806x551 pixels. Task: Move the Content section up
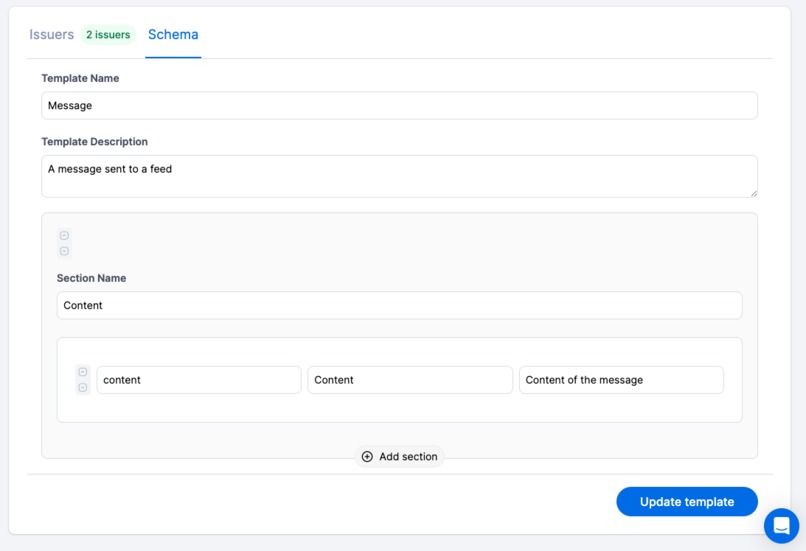(x=64, y=236)
